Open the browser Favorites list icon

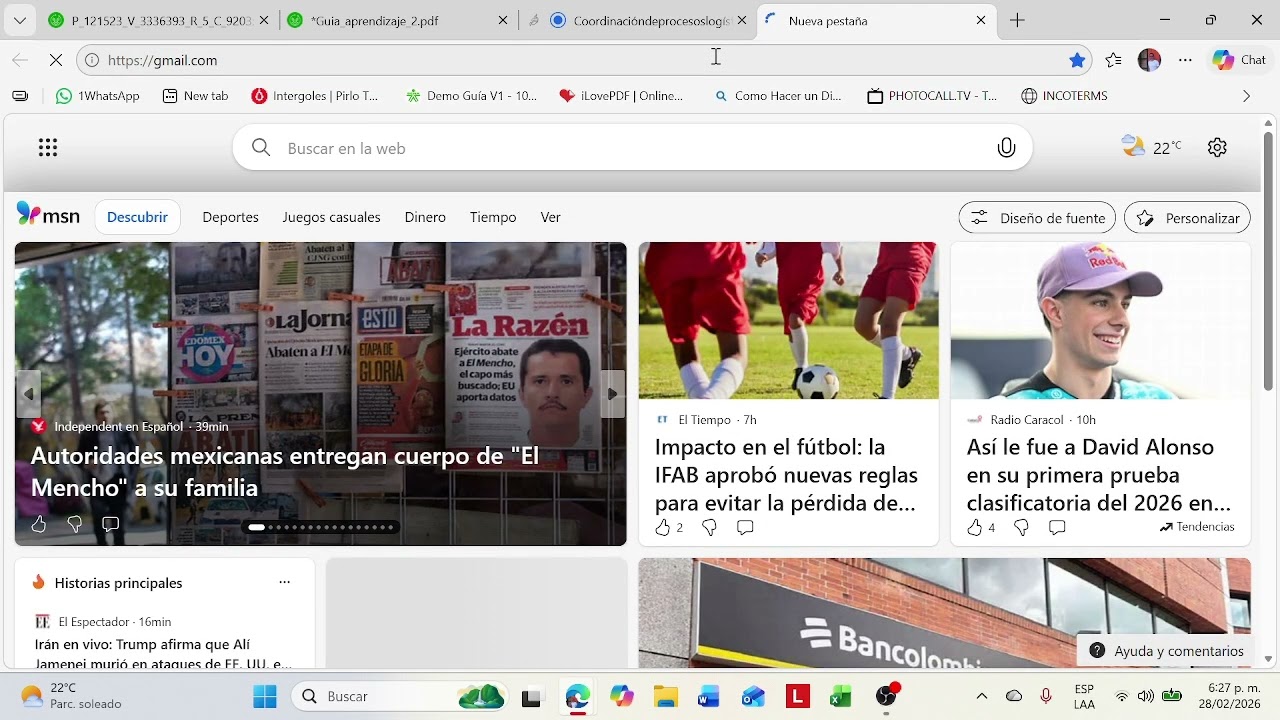pos(1114,60)
